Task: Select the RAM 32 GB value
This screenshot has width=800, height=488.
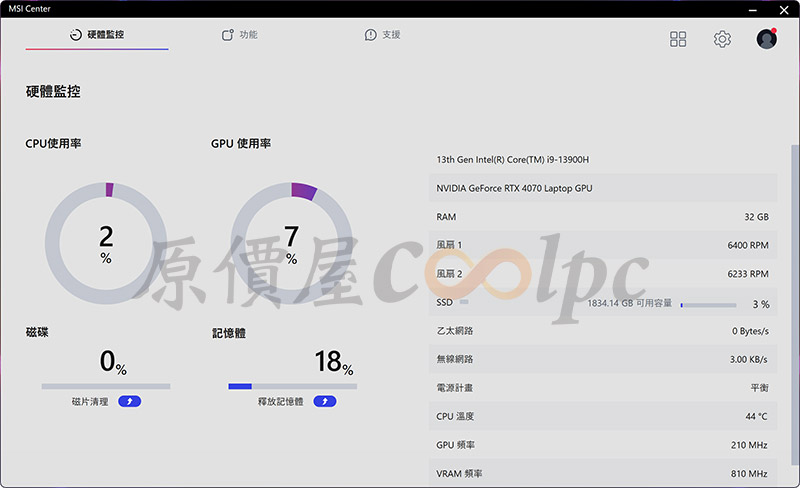Action: pos(756,217)
